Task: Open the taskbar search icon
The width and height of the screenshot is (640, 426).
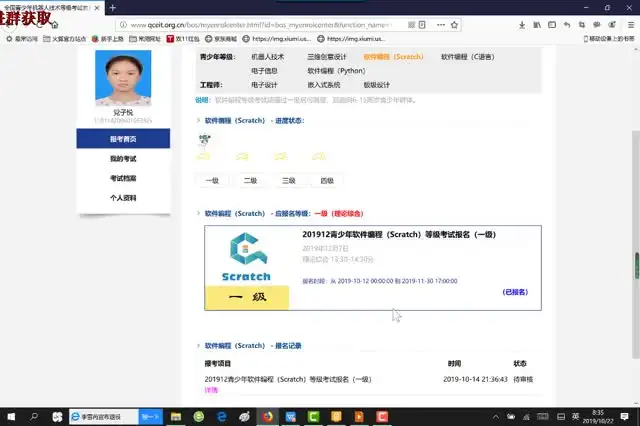Action: pyautogui.click(x=34, y=417)
